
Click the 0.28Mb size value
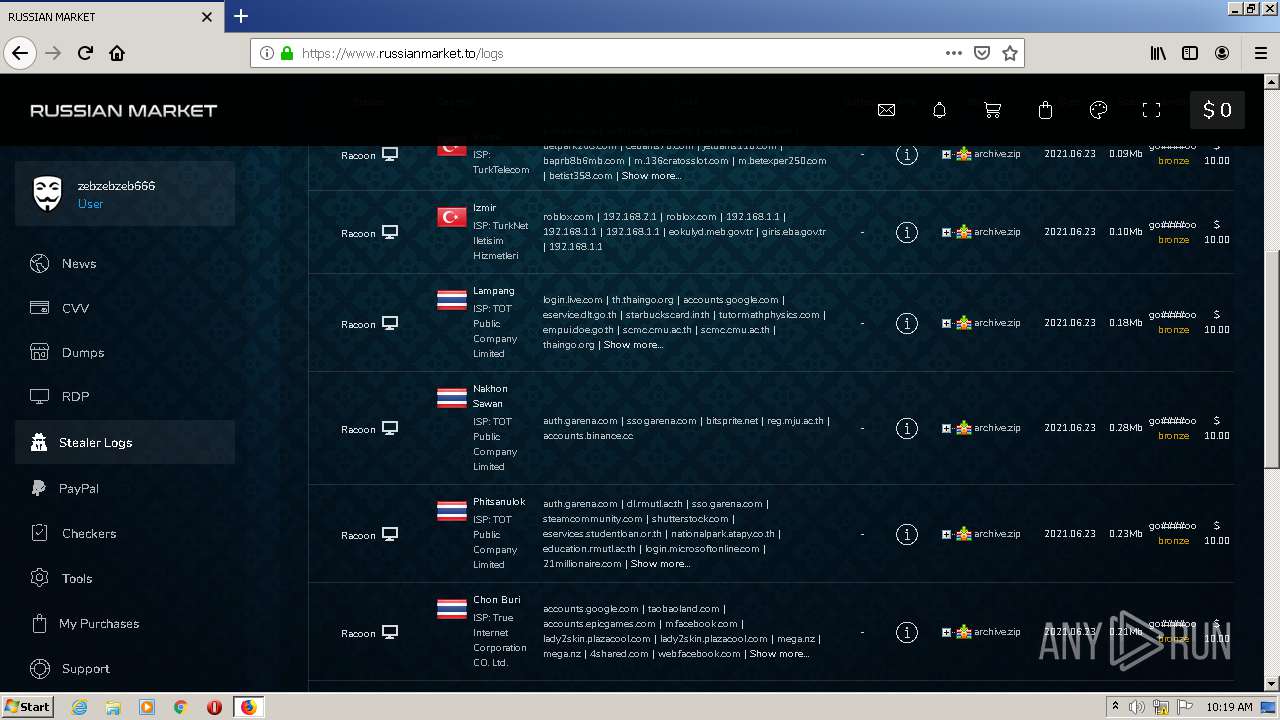1125,428
